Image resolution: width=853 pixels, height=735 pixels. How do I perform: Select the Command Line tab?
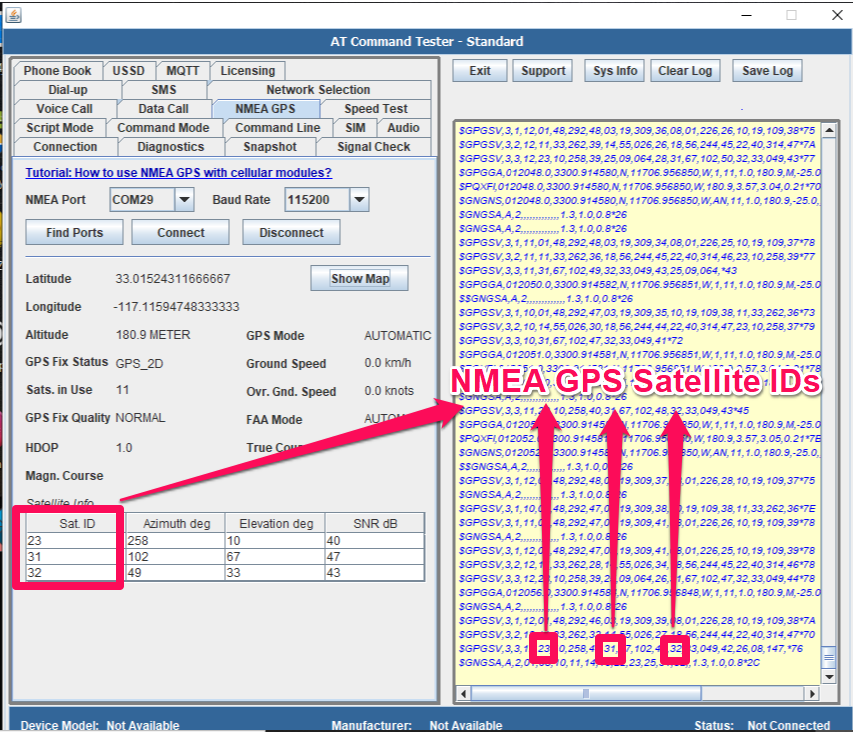277,128
